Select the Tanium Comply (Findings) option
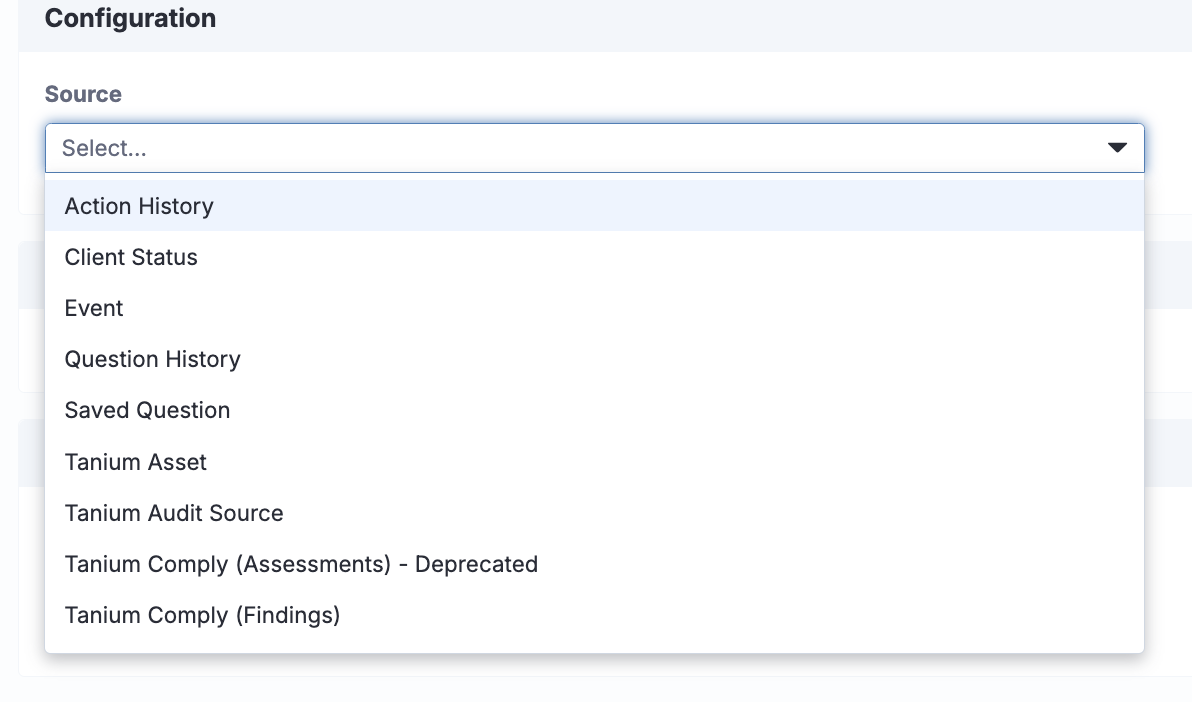This screenshot has height=702, width=1192. [202, 615]
